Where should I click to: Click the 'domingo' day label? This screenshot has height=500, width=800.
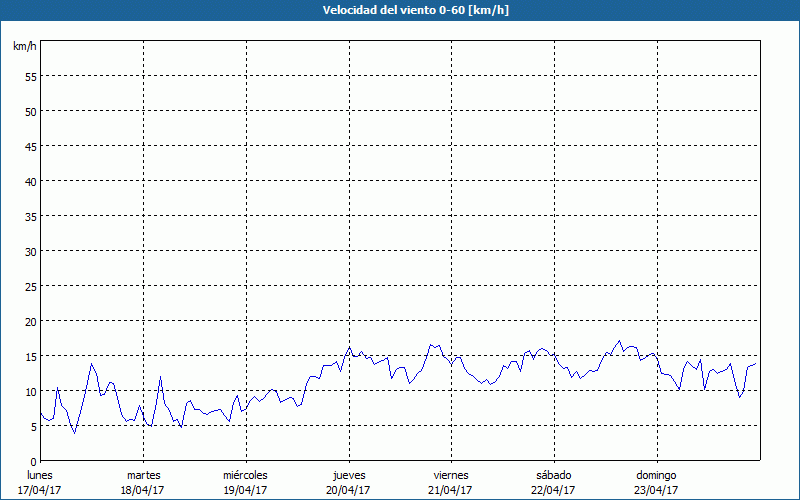click(656, 475)
